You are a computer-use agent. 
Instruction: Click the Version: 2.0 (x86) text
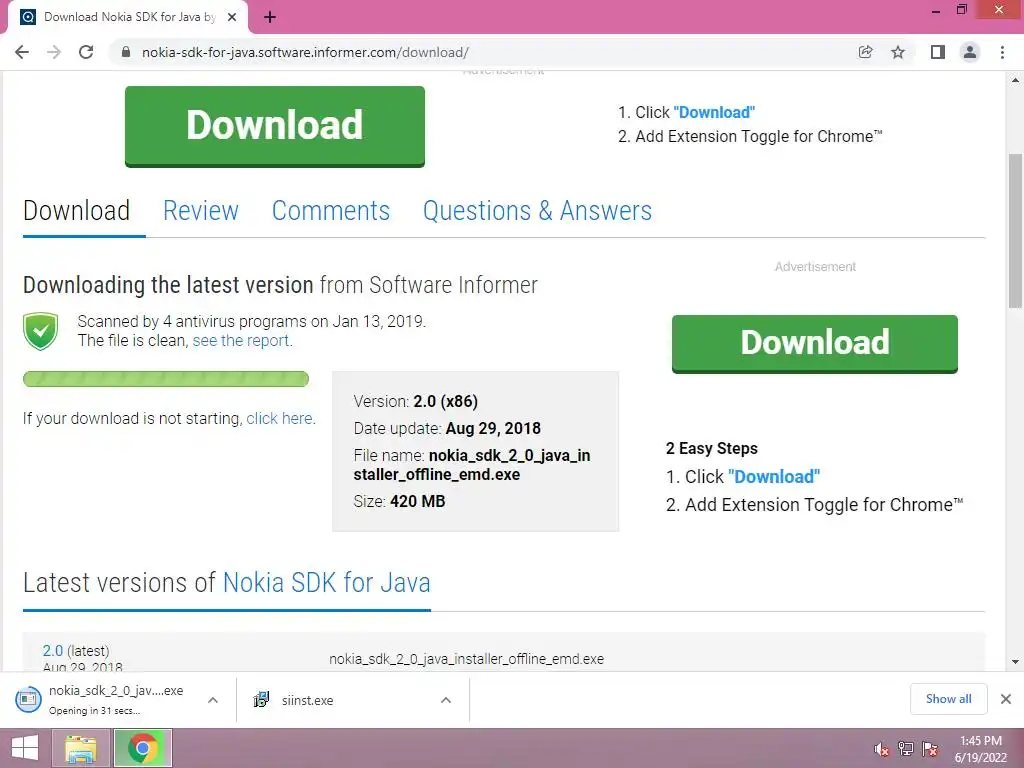[415, 401]
